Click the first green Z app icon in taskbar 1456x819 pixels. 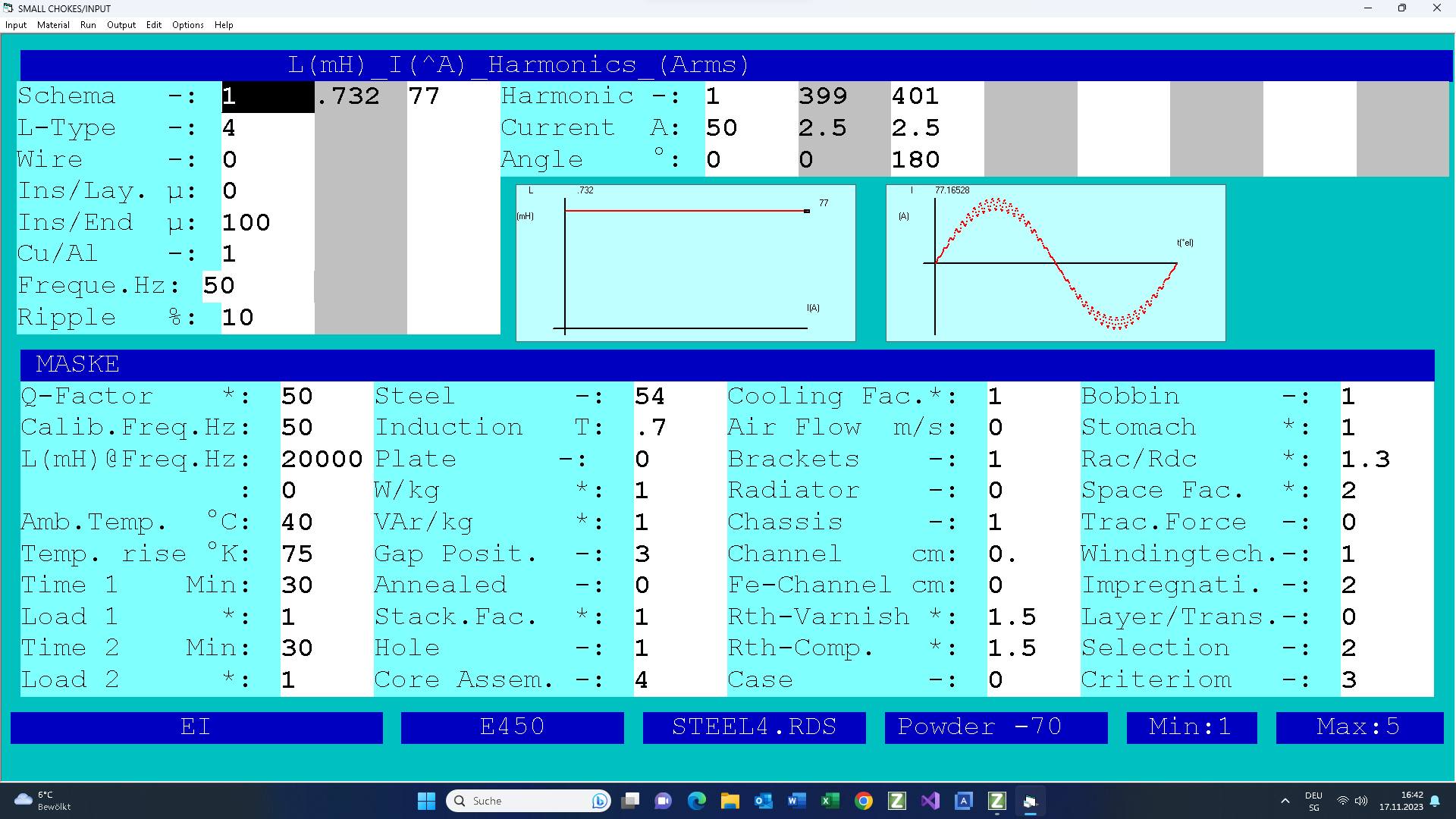[x=897, y=801]
